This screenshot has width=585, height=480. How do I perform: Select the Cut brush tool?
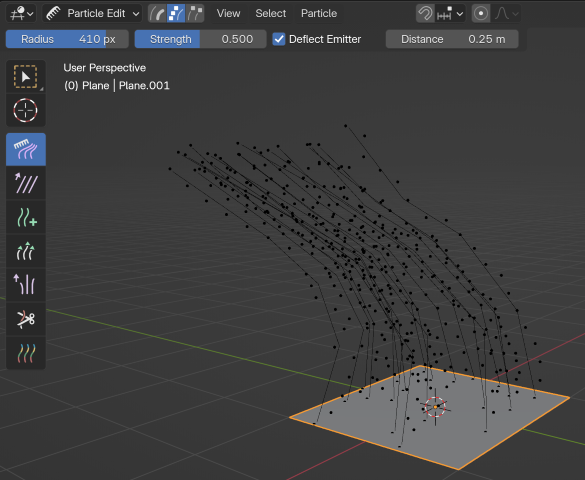coord(26,319)
